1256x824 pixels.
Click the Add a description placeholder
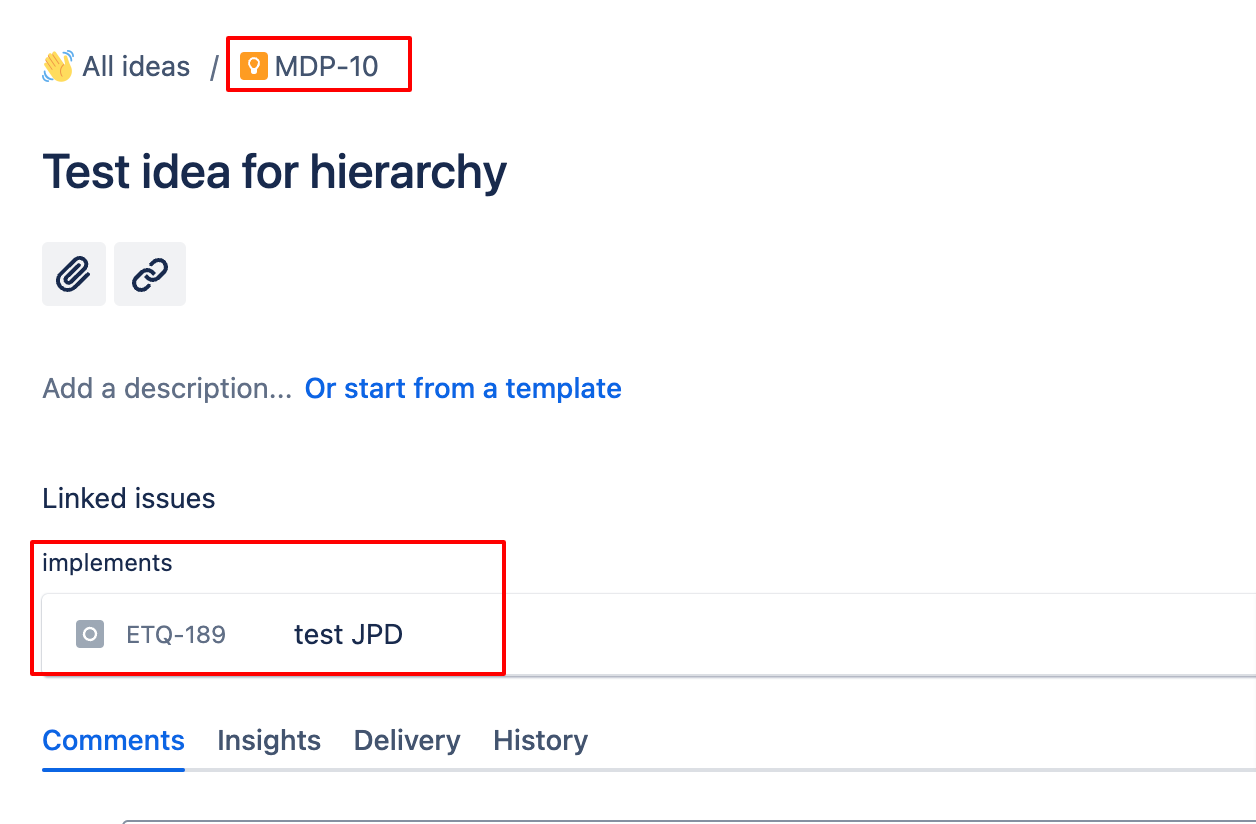pos(167,388)
